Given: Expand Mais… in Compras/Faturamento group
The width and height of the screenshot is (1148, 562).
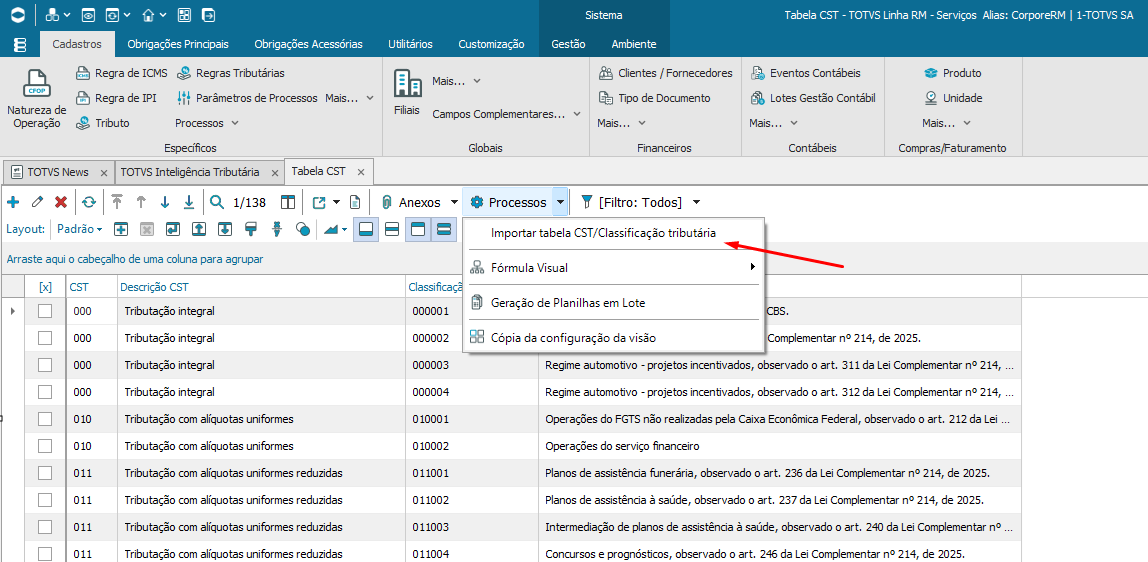Looking at the screenshot, I should click(x=947, y=123).
